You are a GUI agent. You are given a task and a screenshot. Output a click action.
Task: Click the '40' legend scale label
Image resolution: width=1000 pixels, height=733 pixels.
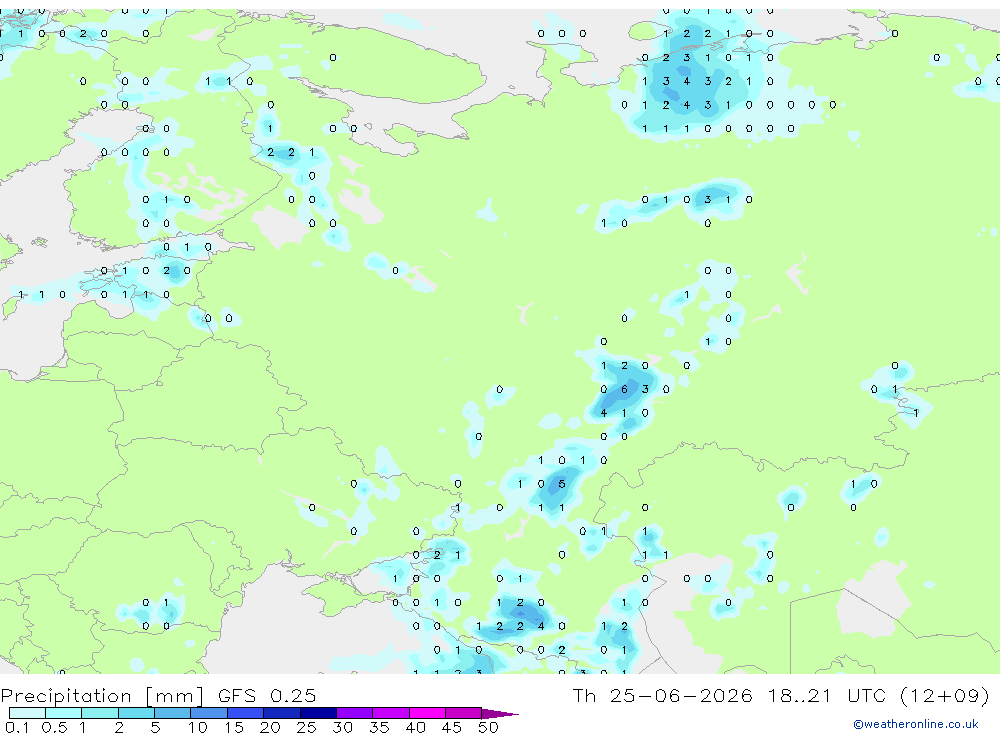(x=415, y=727)
